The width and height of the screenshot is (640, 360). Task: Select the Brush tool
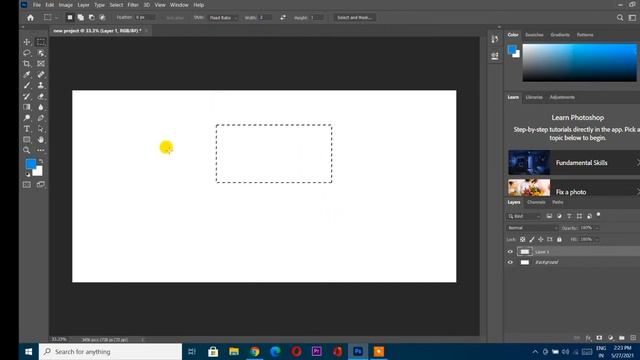tap(27, 86)
